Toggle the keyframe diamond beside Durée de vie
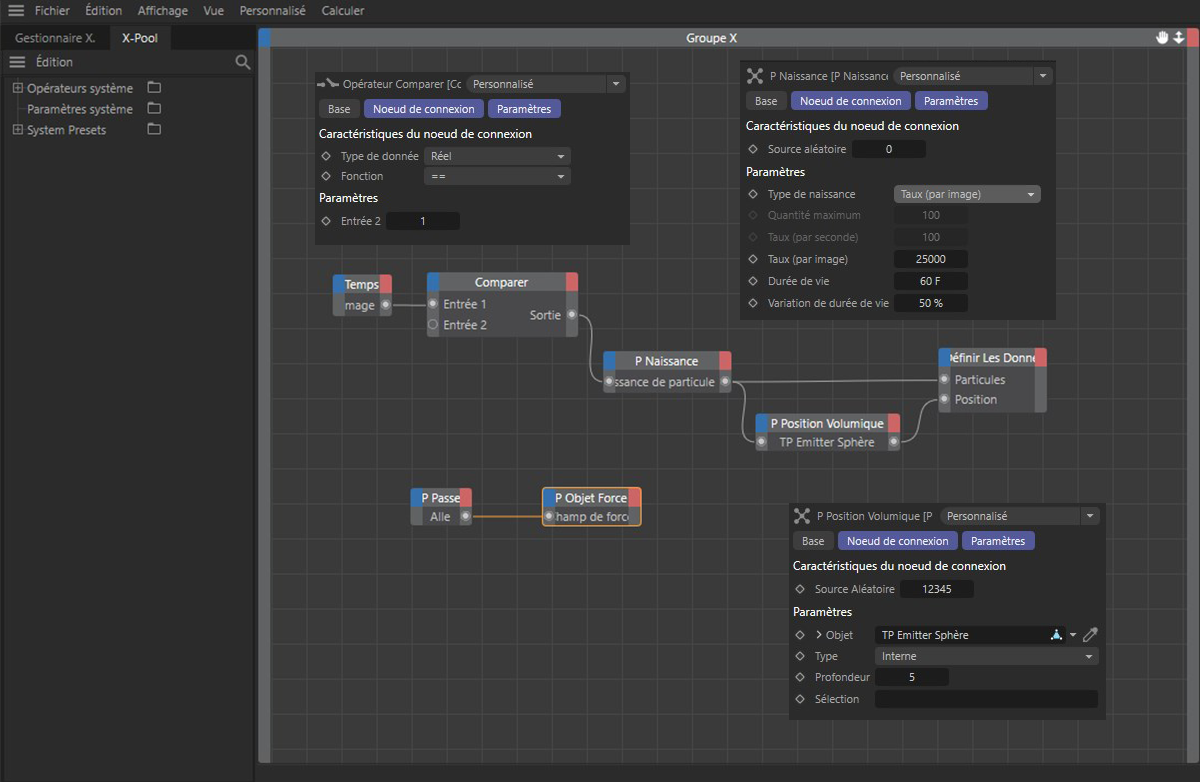This screenshot has width=1200, height=782. [x=753, y=281]
